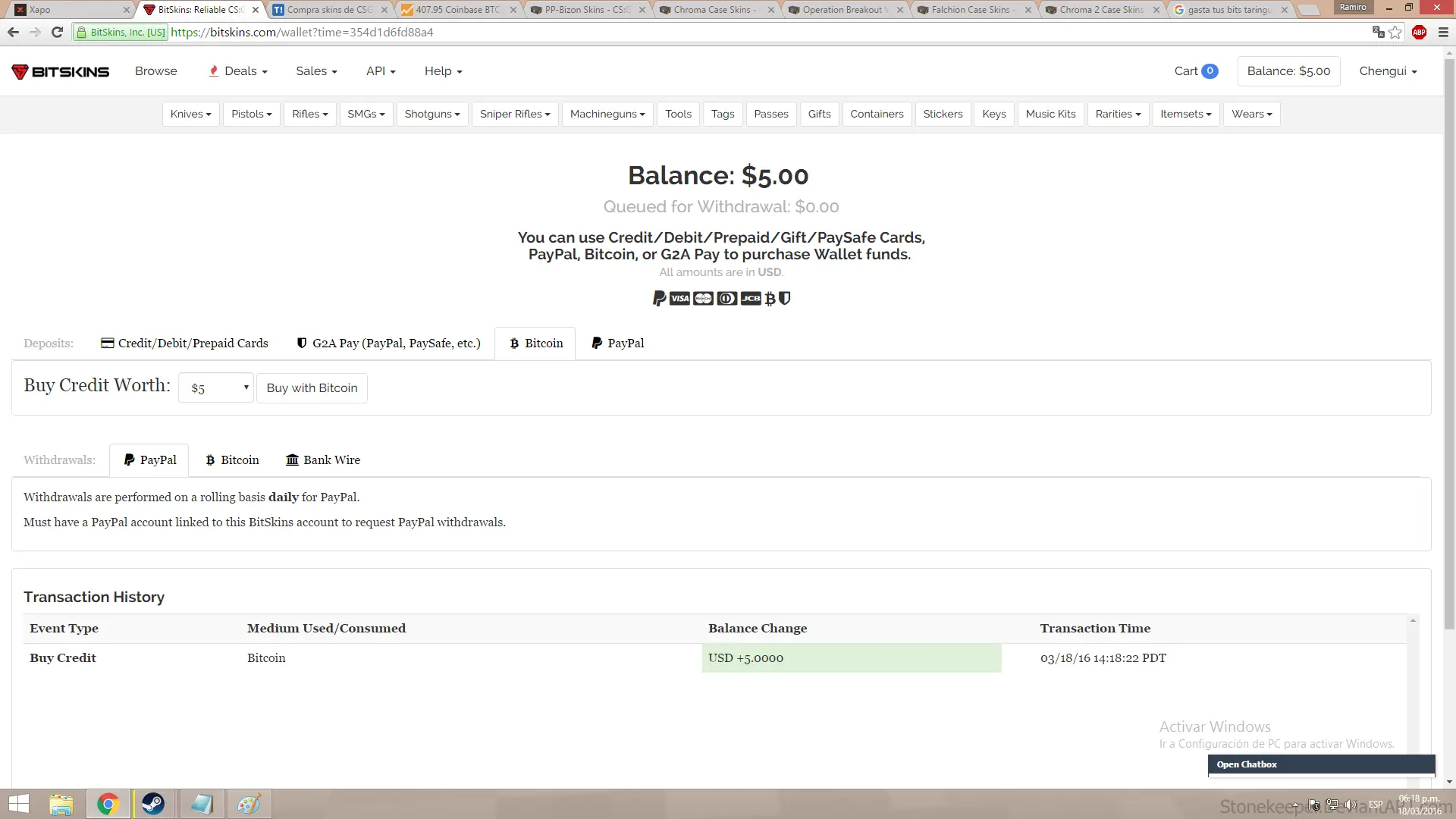Click the JCB card logo
This screenshot has width=1456, height=819.
[751, 299]
